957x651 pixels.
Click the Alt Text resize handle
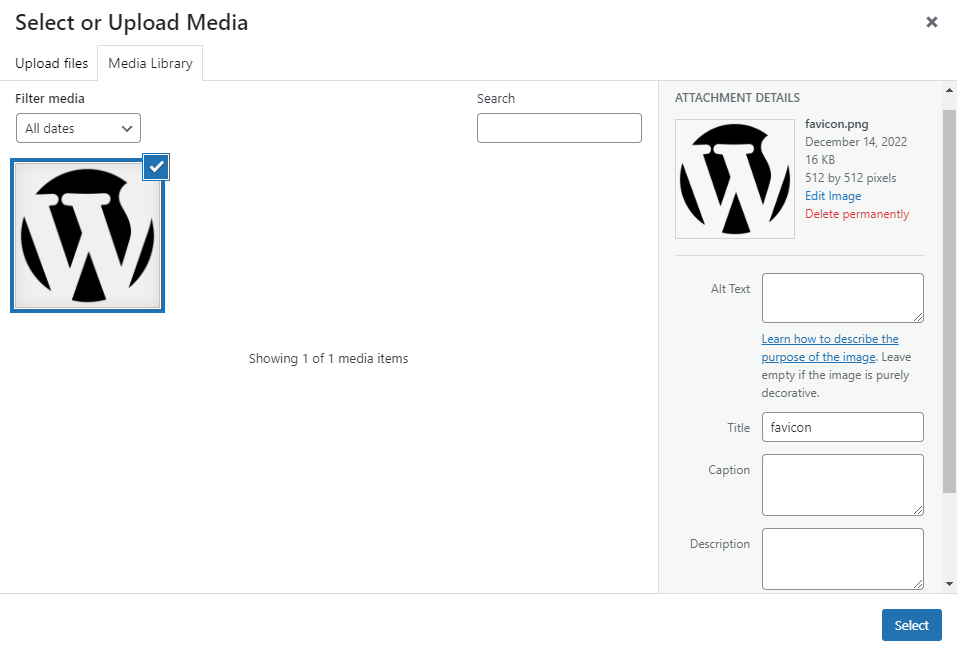918,317
